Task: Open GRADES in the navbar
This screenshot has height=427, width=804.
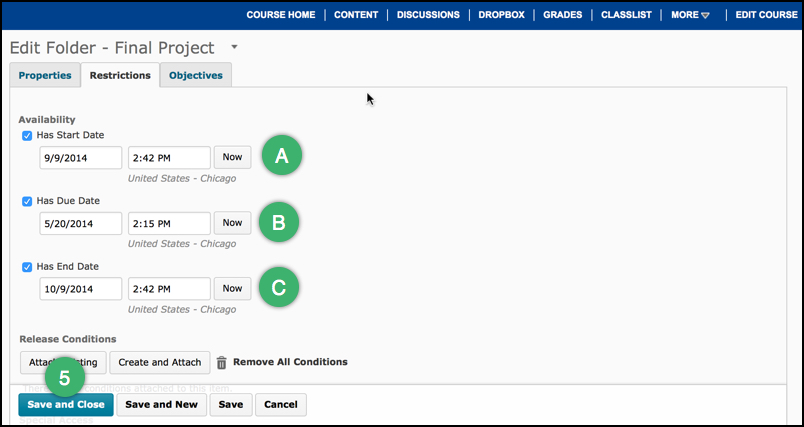Action: [562, 15]
